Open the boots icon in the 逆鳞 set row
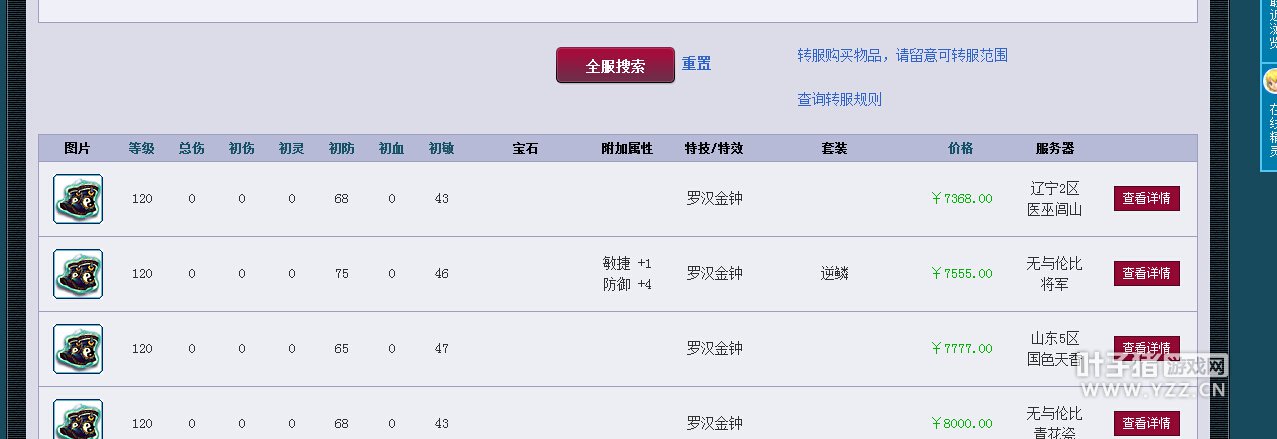The height and width of the screenshot is (439, 1277). pyautogui.click(x=78, y=274)
